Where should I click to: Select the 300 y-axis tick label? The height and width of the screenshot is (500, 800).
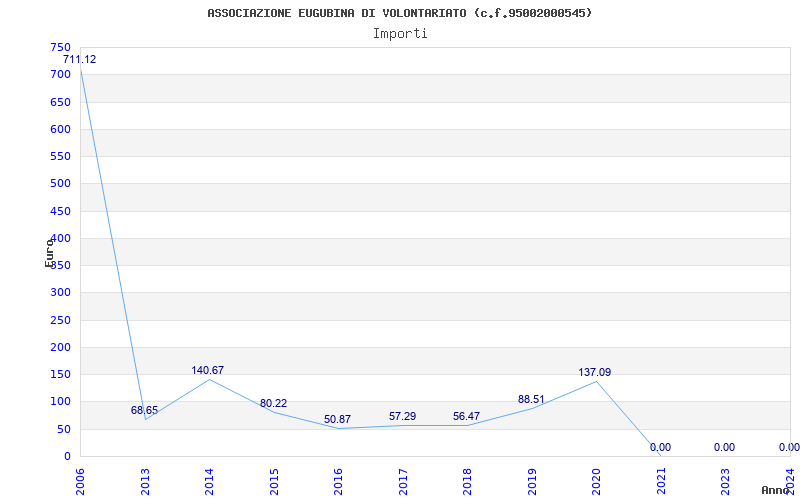(x=60, y=293)
